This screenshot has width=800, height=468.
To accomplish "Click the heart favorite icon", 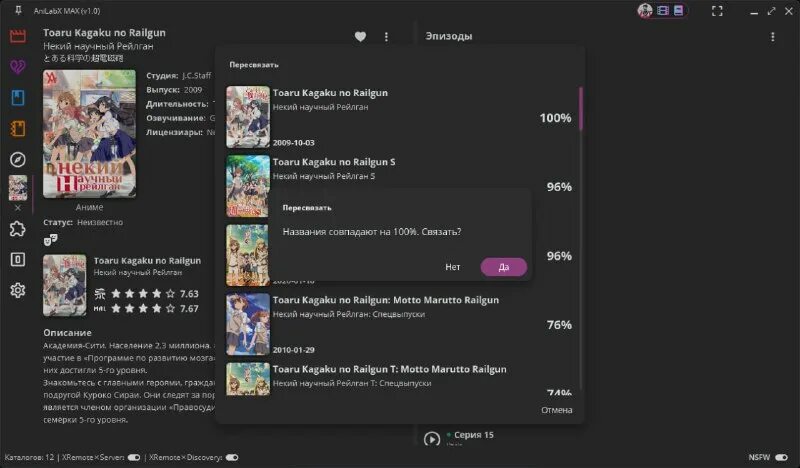I will [360, 36].
